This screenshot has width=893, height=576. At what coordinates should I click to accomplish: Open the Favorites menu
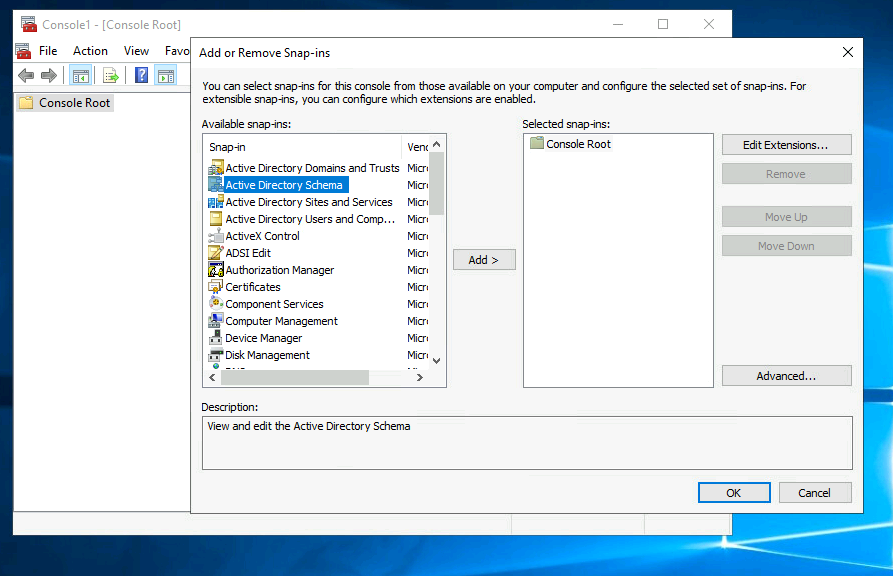[x=177, y=51]
